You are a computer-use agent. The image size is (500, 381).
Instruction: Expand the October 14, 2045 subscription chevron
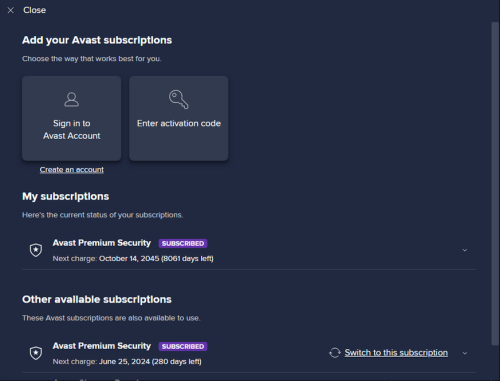click(x=465, y=250)
